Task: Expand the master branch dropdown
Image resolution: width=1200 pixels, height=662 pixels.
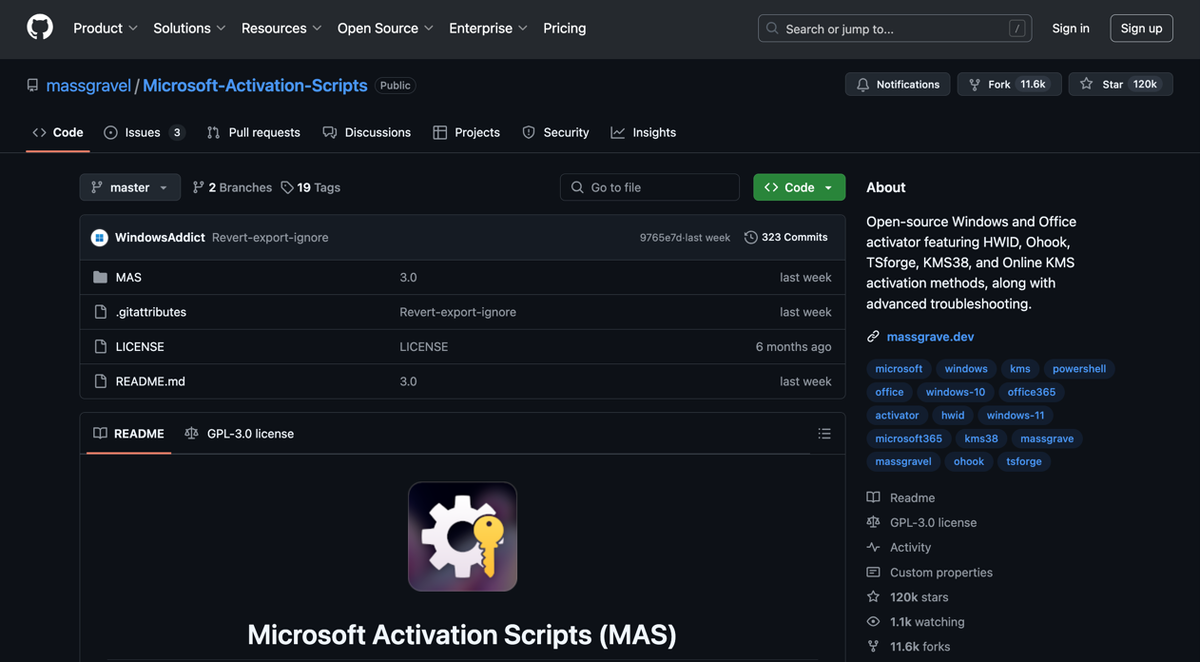Action: [x=130, y=187]
